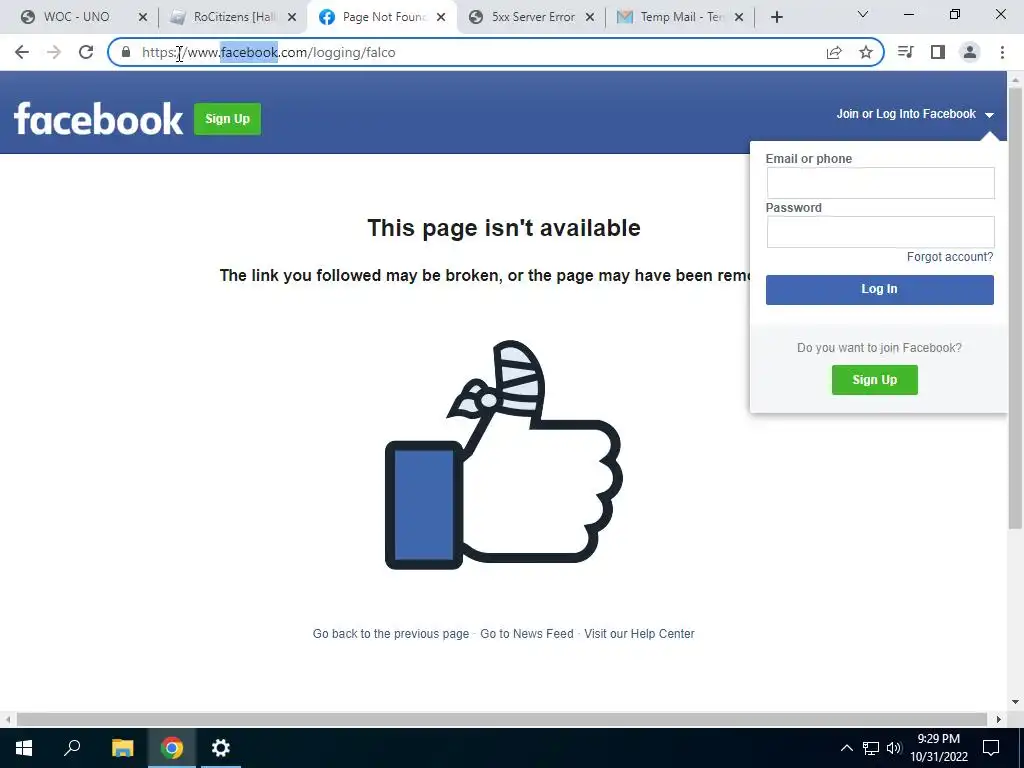Bookmark this page with the star icon
This screenshot has height=768, width=1024.
tap(866, 52)
